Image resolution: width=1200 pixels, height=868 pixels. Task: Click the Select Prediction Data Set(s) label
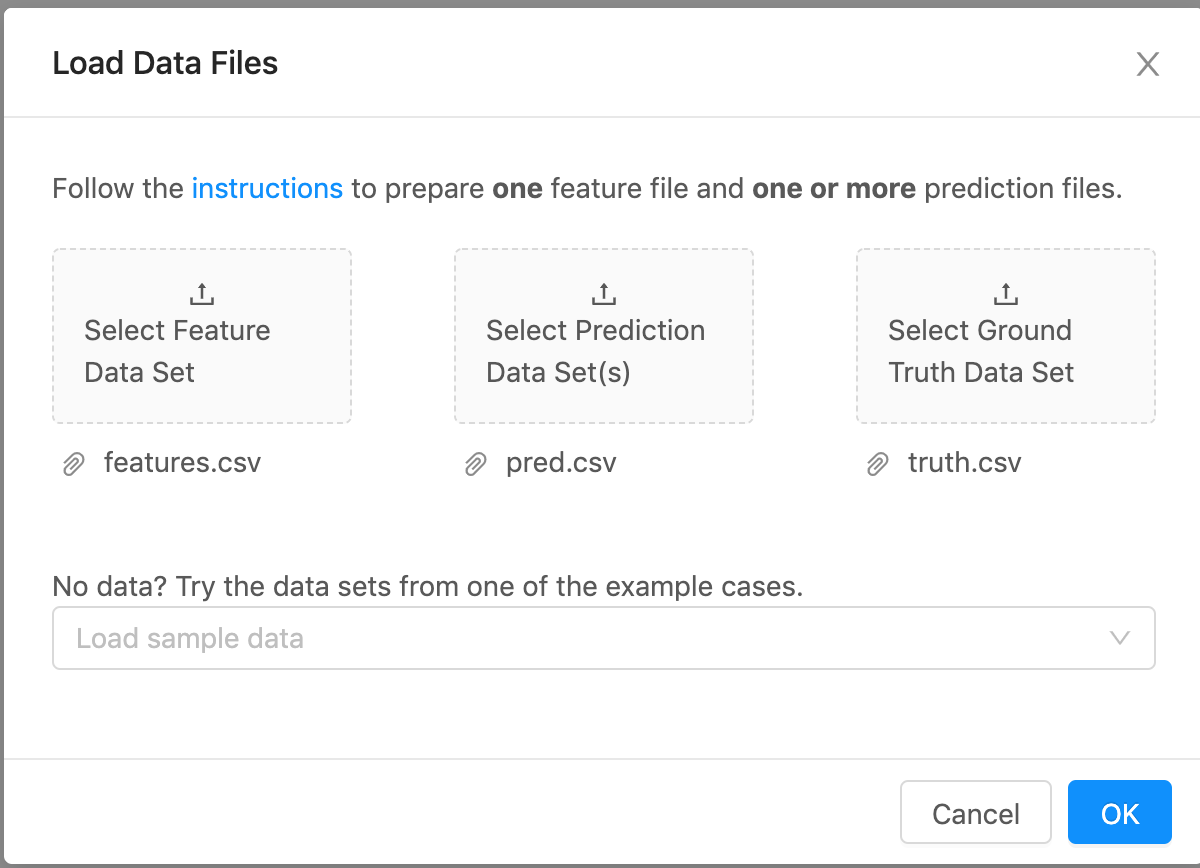[596, 351]
